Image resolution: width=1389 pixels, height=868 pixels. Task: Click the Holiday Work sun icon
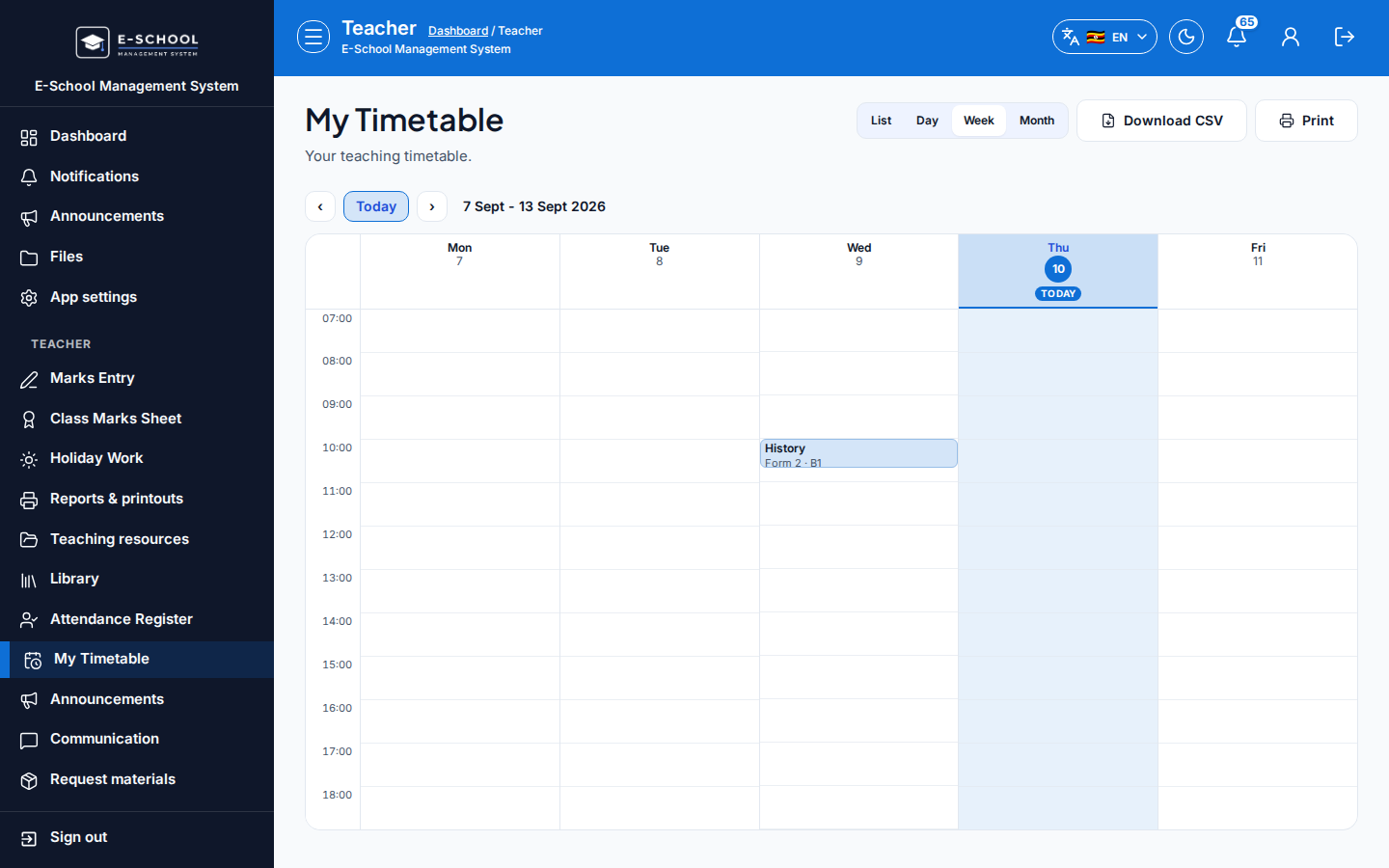click(29, 459)
